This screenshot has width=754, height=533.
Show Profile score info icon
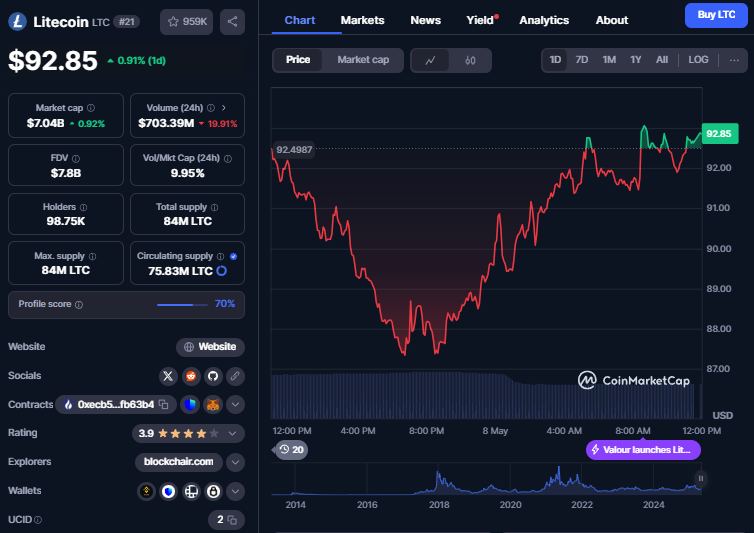[x=79, y=305]
